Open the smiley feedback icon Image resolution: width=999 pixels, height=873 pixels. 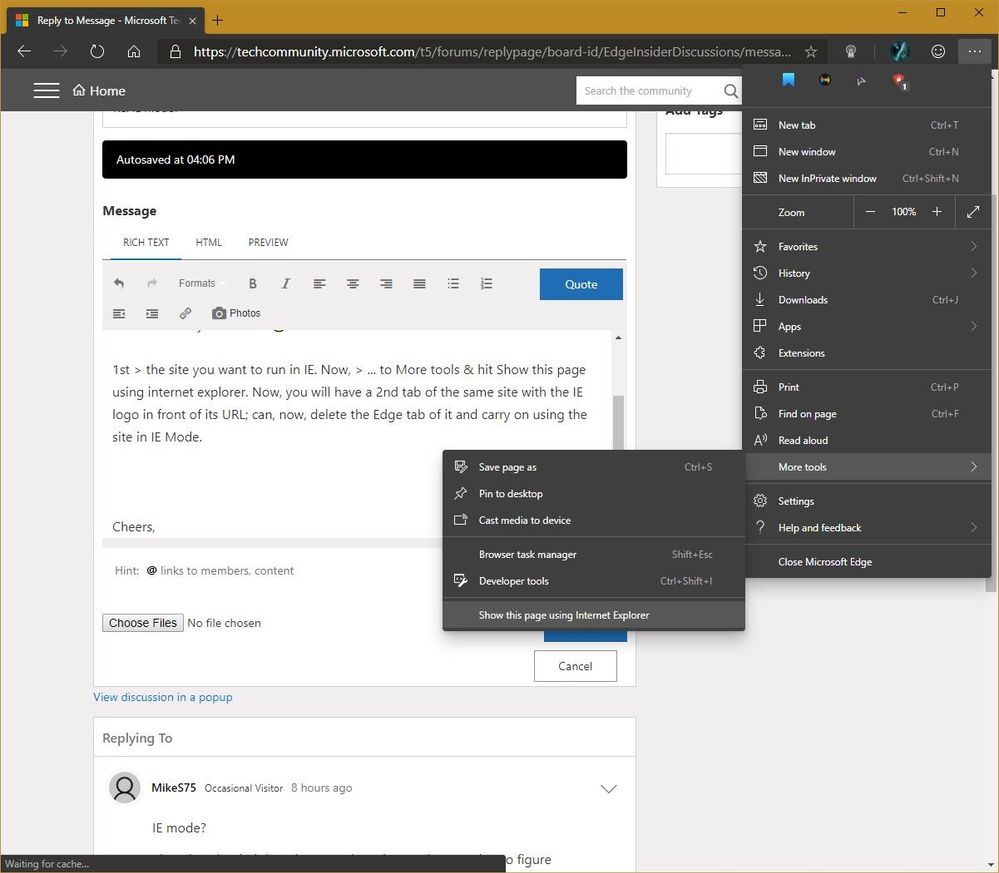click(x=938, y=51)
